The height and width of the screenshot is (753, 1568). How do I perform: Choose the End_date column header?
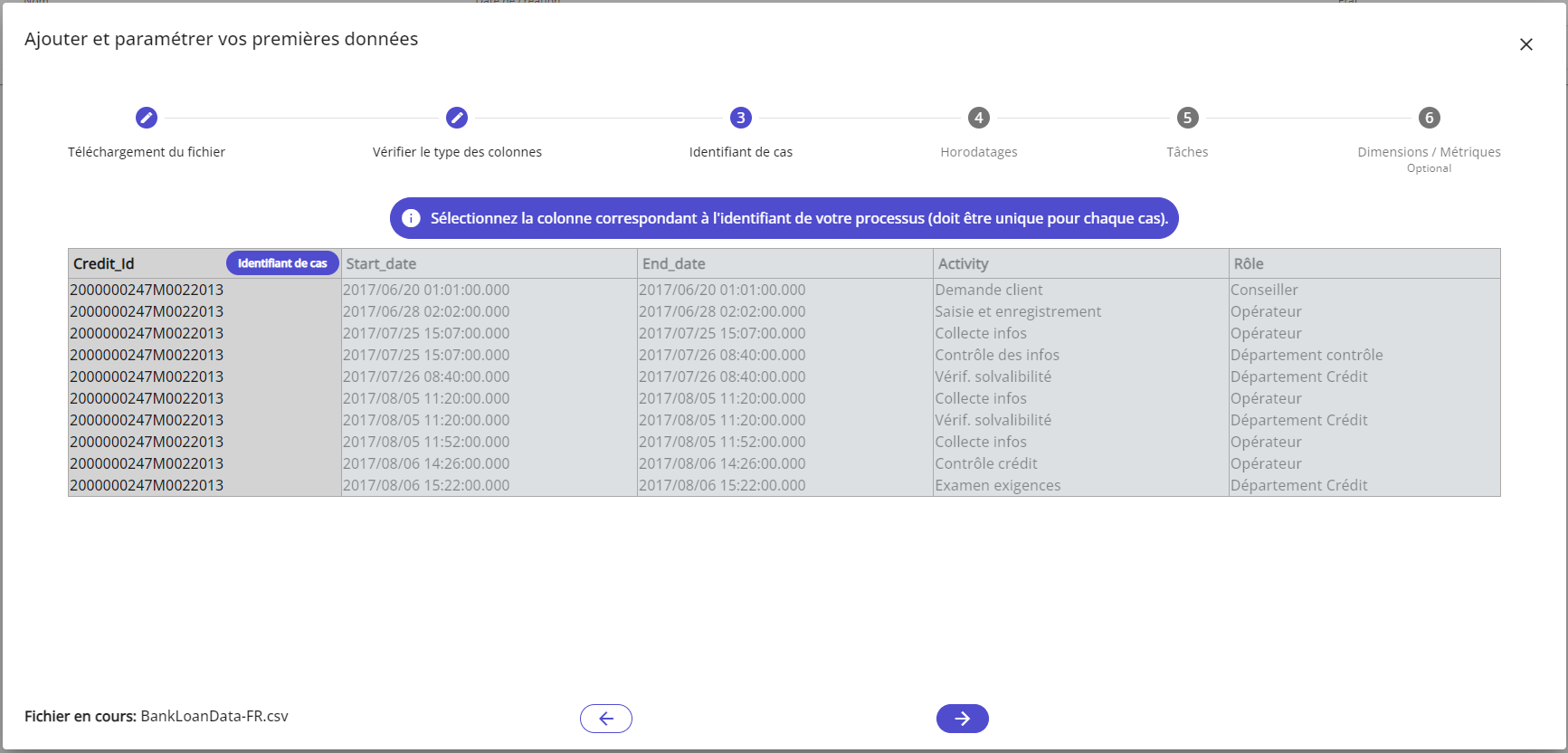[674, 263]
